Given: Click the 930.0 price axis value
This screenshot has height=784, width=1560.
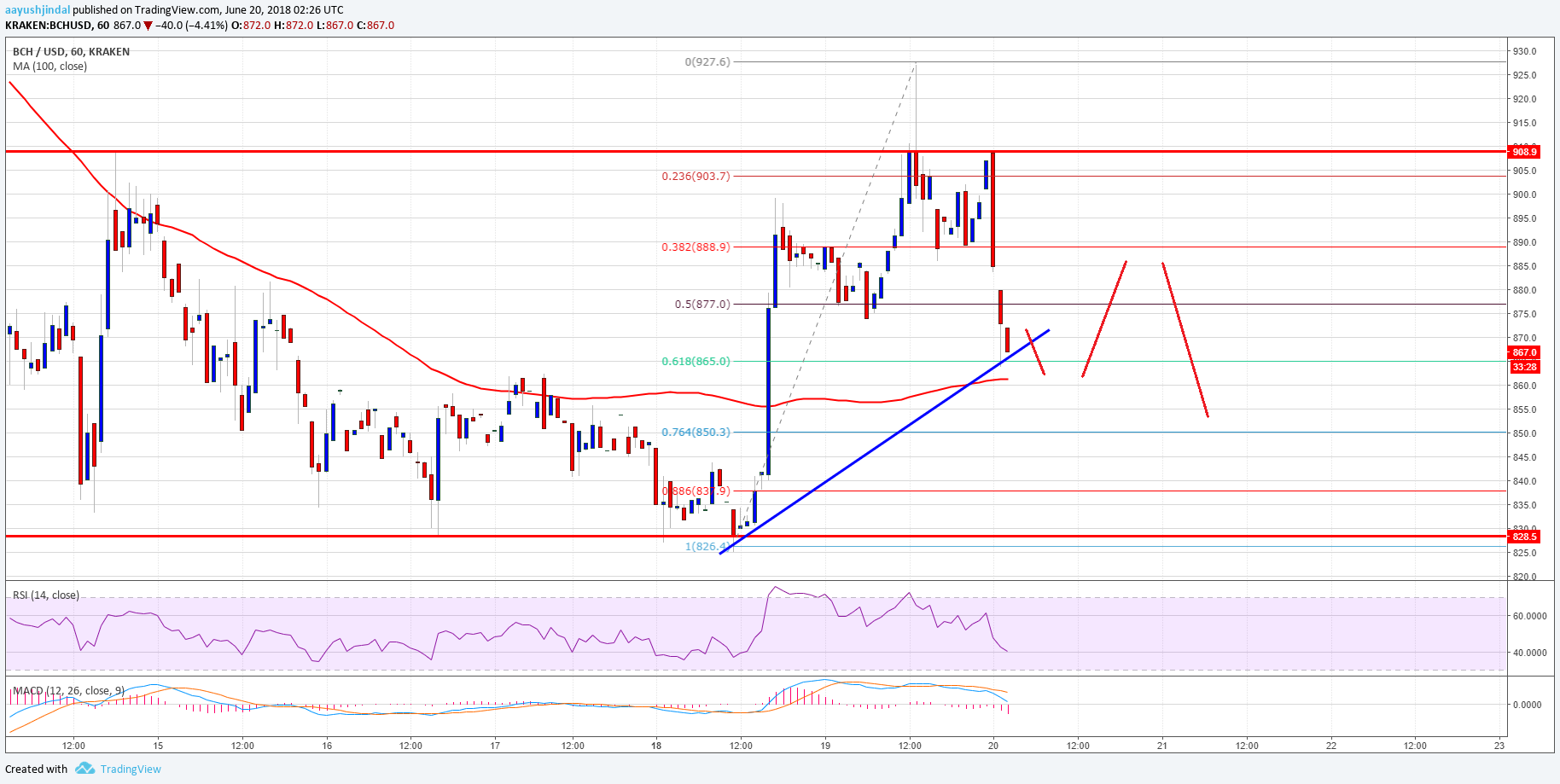Looking at the screenshot, I should coord(1524,51).
